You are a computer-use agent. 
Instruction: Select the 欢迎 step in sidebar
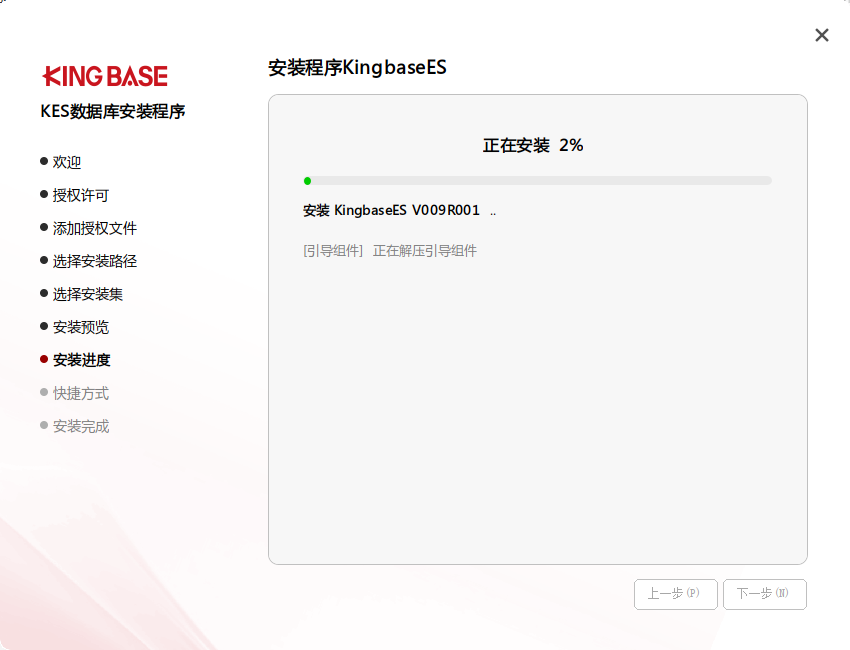tap(67, 162)
